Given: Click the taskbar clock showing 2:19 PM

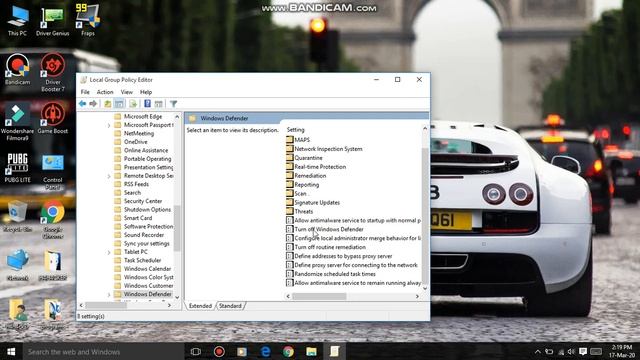Looking at the screenshot, I should click(x=622, y=351).
